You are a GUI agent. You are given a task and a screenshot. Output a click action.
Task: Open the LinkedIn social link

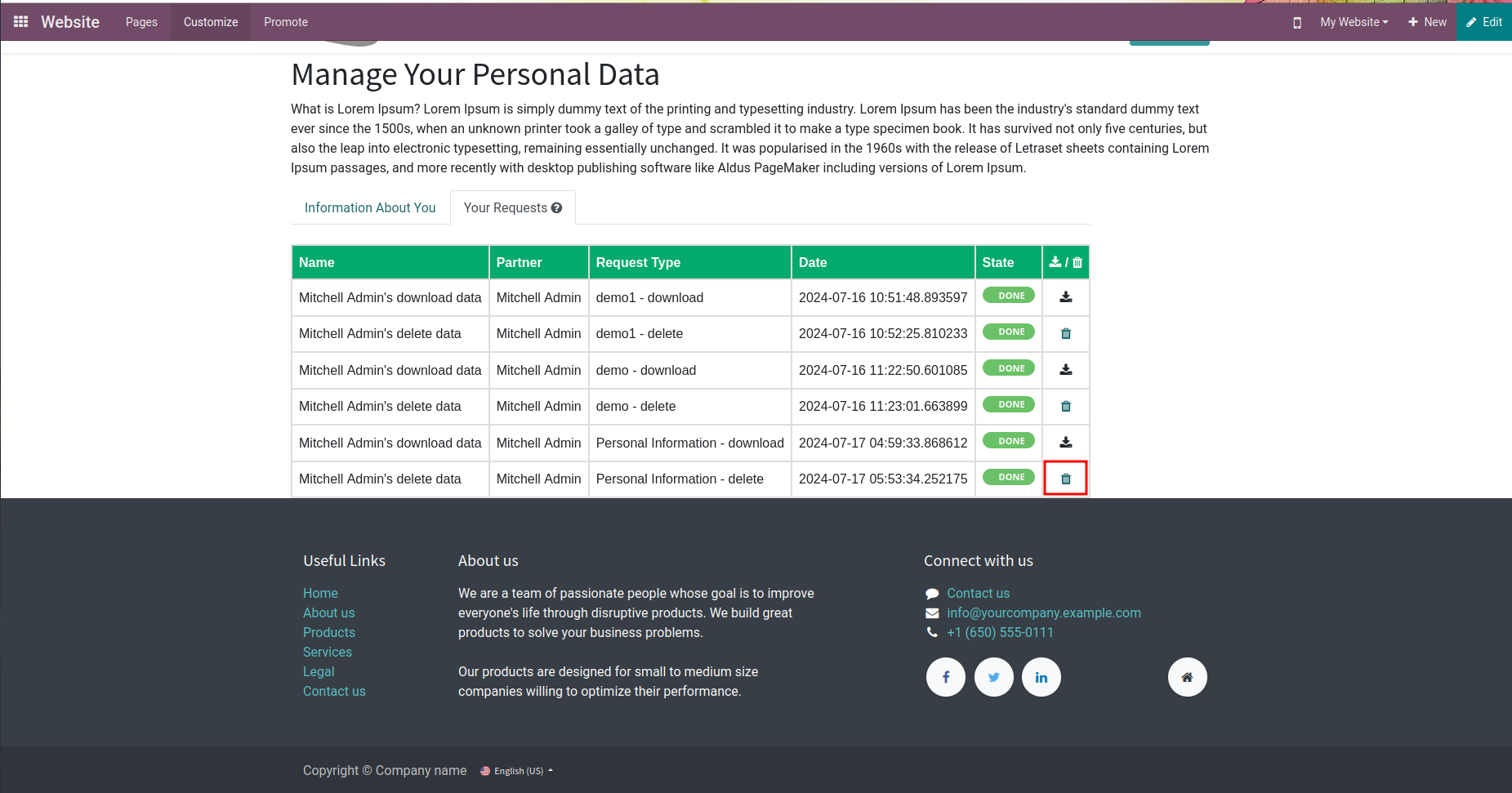[1041, 677]
